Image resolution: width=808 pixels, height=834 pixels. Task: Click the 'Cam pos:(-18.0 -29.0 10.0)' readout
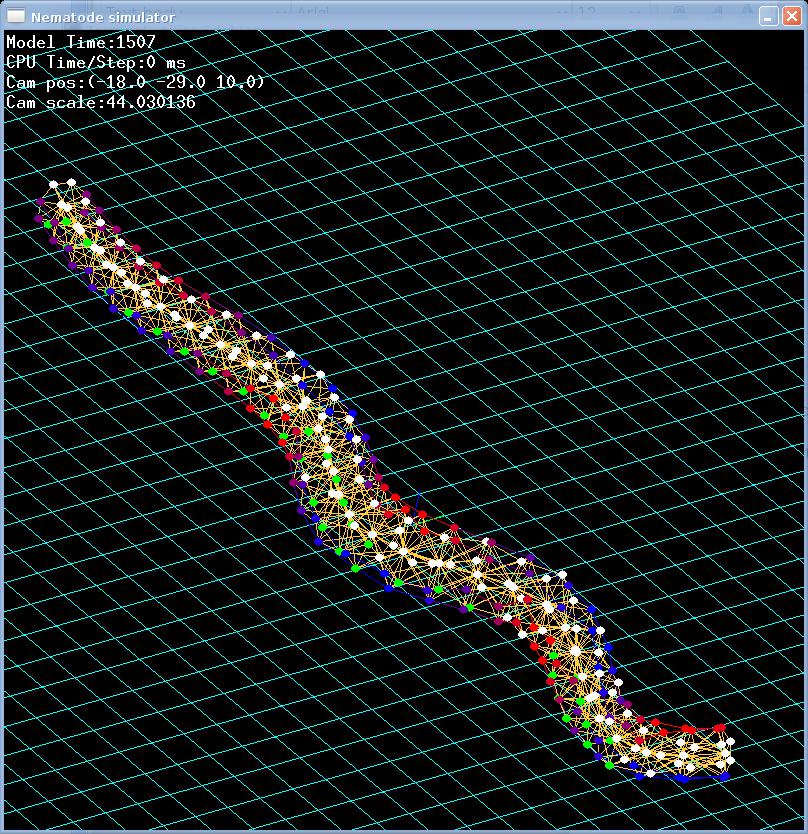pos(135,82)
